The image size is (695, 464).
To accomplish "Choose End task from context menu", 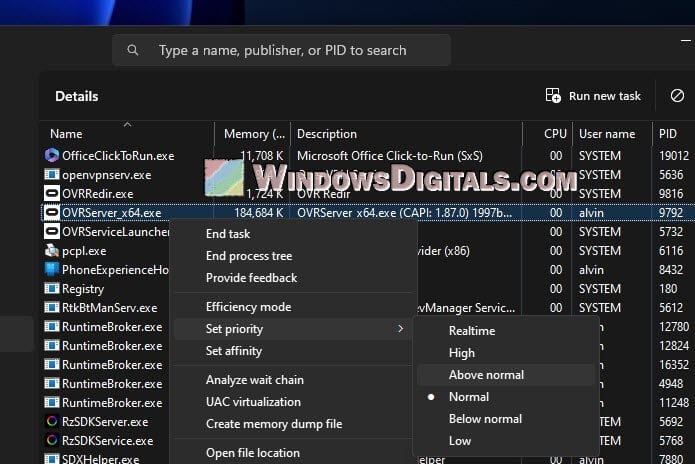I will point(228,234).
